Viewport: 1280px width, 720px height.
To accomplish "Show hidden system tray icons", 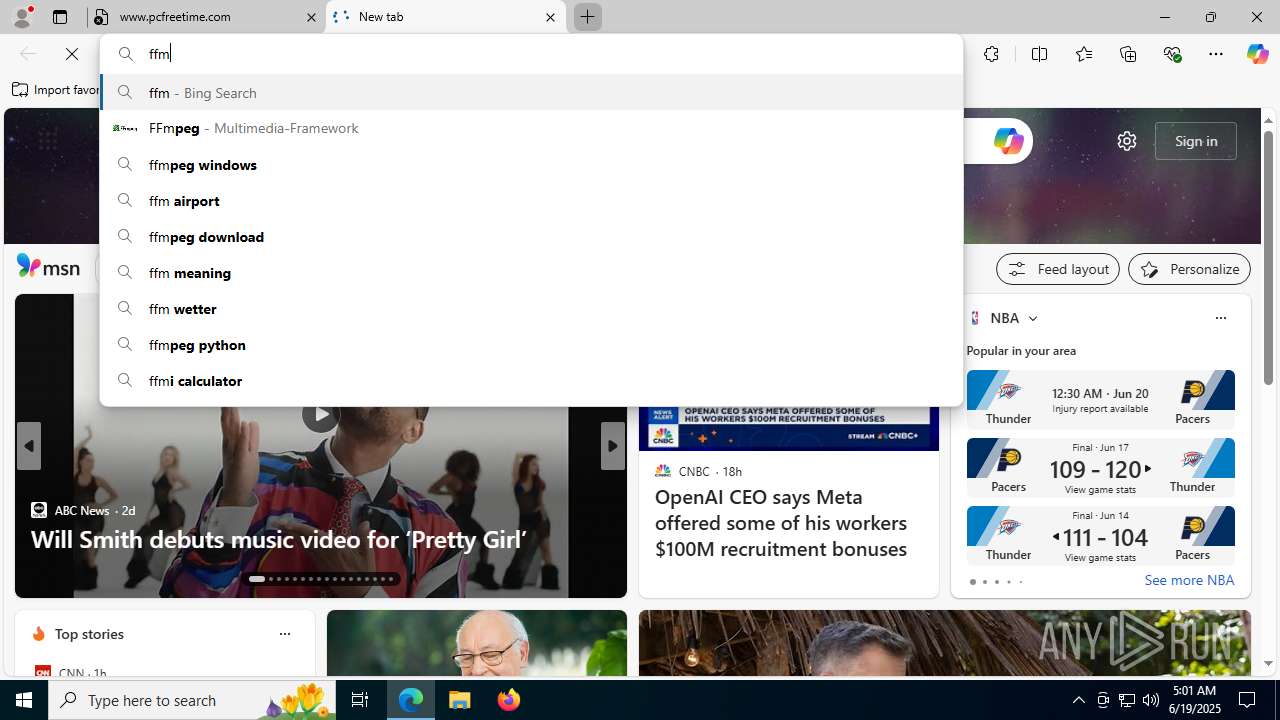I will click(1078, 700).
